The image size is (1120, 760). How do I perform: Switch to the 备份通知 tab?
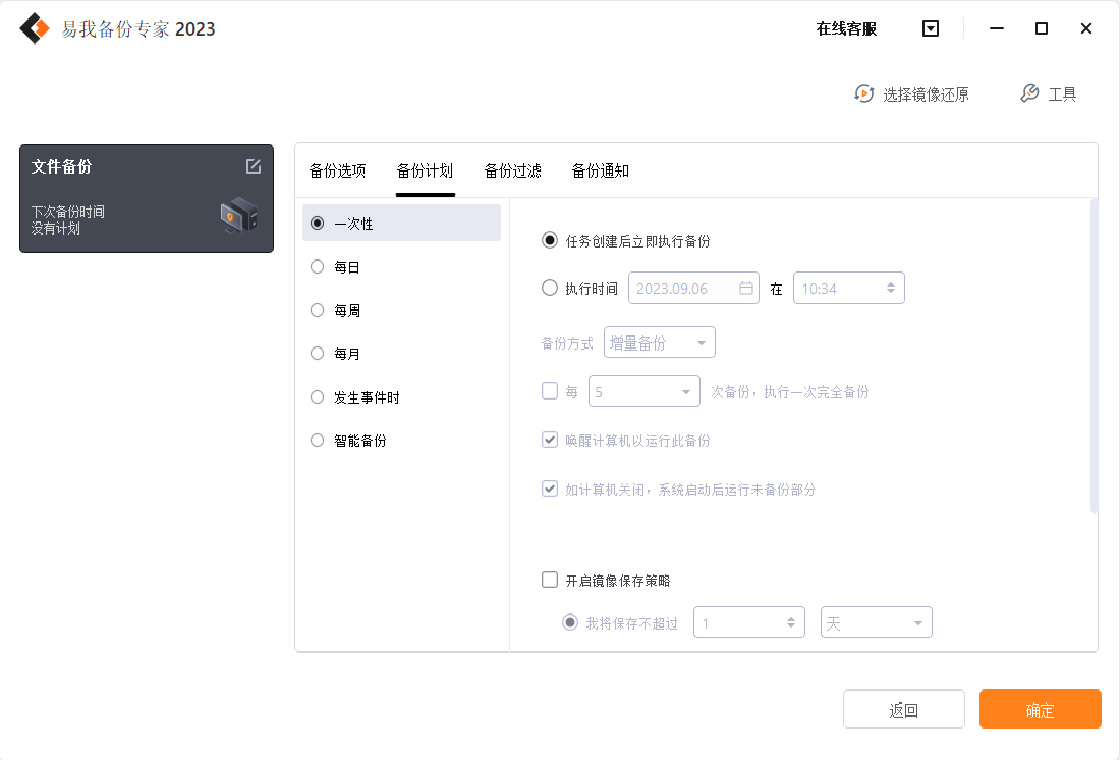point(600,171)
